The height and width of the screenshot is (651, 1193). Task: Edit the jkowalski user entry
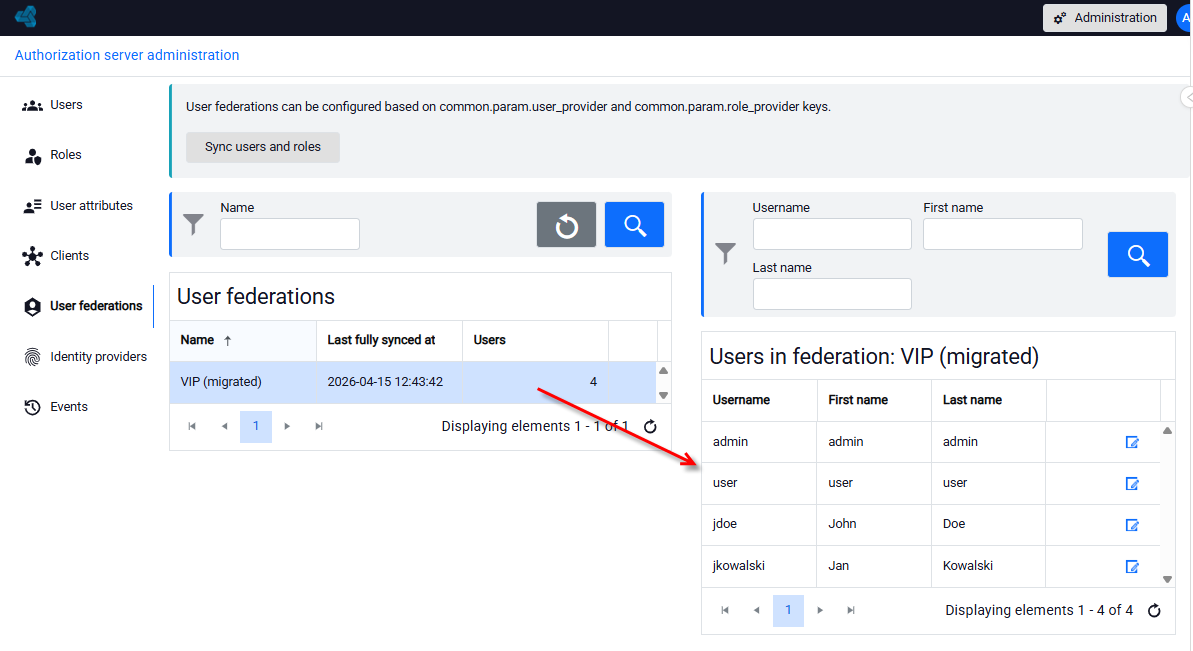1131,567
